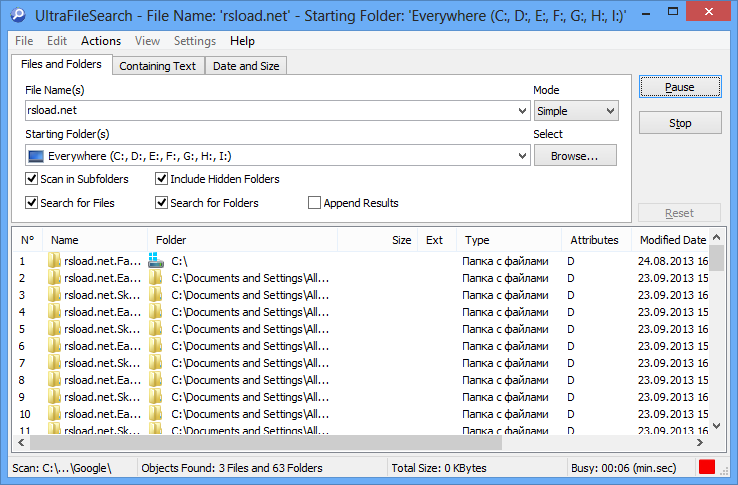Screen dimensions: 738x485
Task: Click the name folder icon in row 10
Action: pyautogui.click(x=54, y=413)
